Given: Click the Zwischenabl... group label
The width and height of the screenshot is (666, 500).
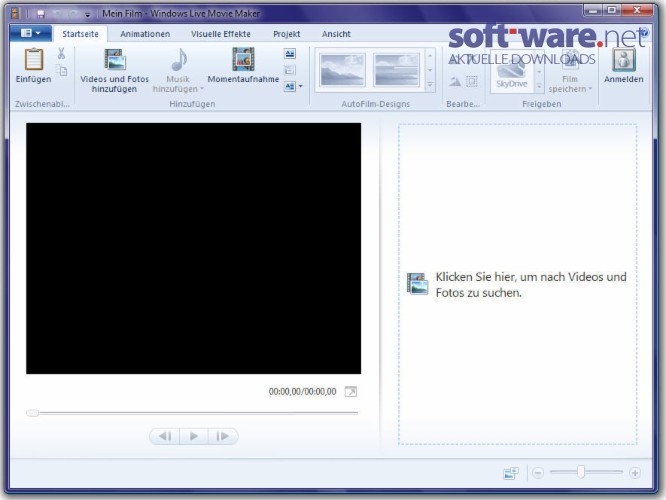Looking at the screenshot, I should point(42,104).
